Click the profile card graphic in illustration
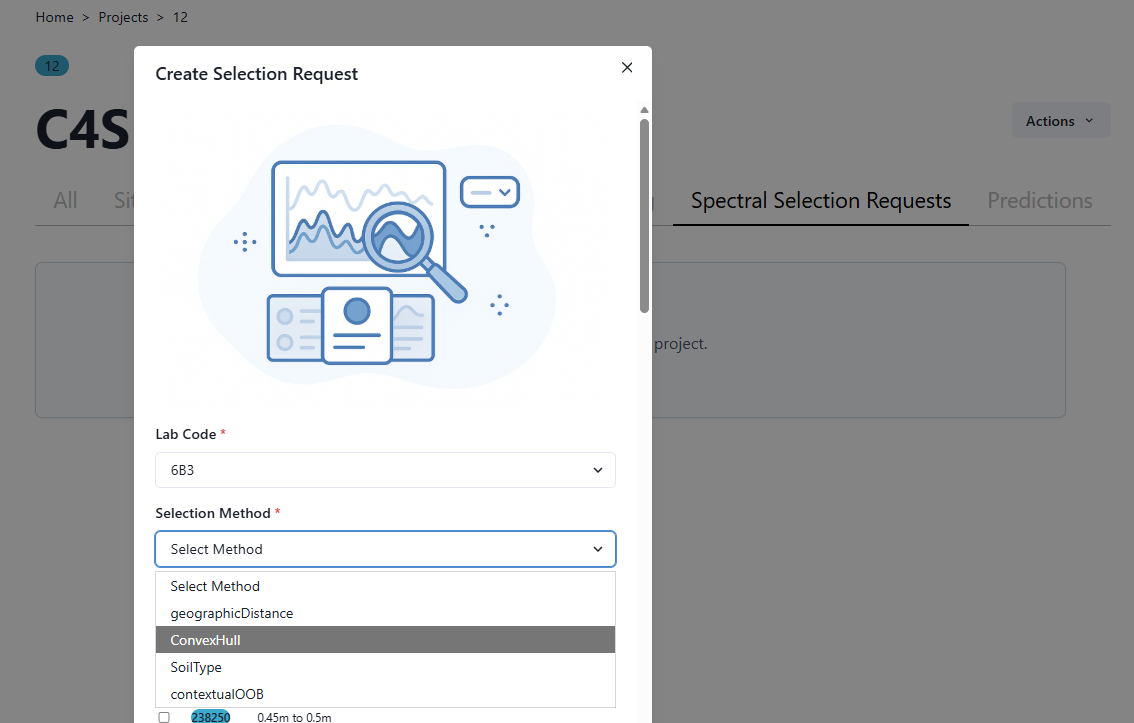The image size is (1134, 723). coord(356,326)
